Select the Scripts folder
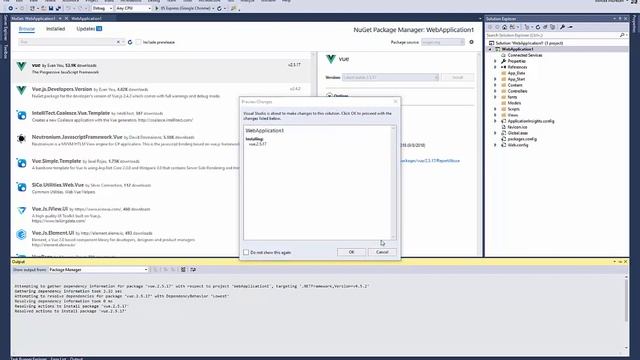 pos(513,109)
